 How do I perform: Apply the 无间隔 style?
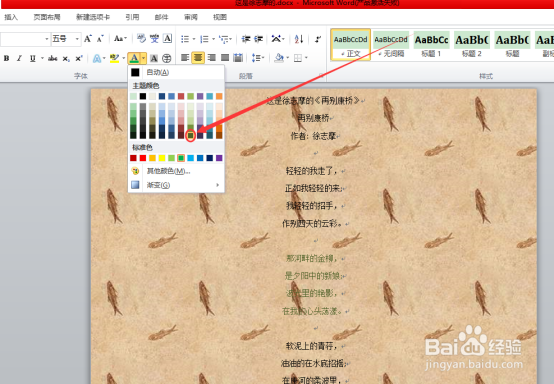click(x=391, y=45)
